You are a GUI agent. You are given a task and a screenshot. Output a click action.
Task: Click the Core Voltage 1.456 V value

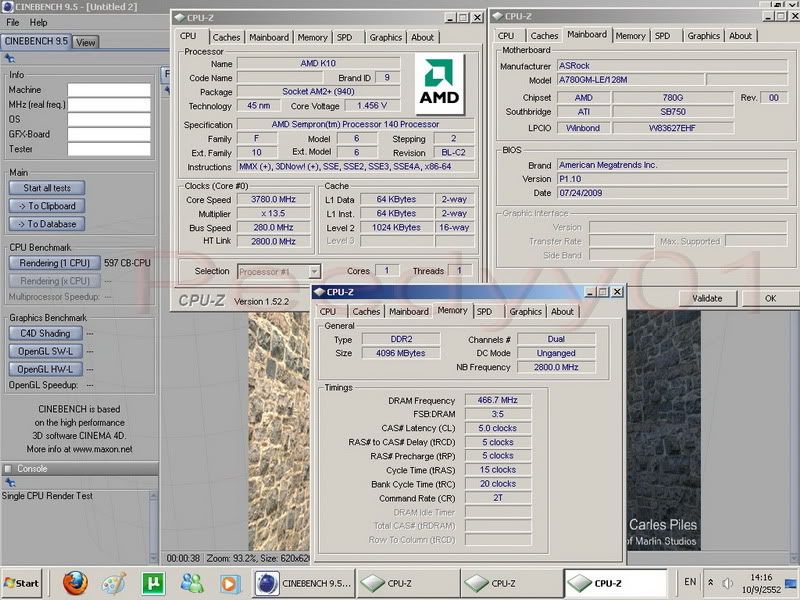[x=371, y=106]
